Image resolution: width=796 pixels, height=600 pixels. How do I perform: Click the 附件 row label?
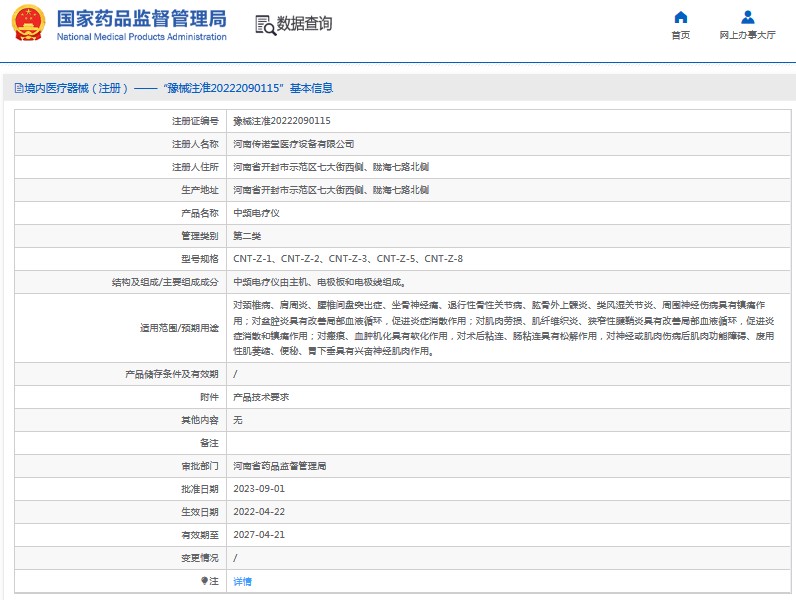[x=209, y=397]
